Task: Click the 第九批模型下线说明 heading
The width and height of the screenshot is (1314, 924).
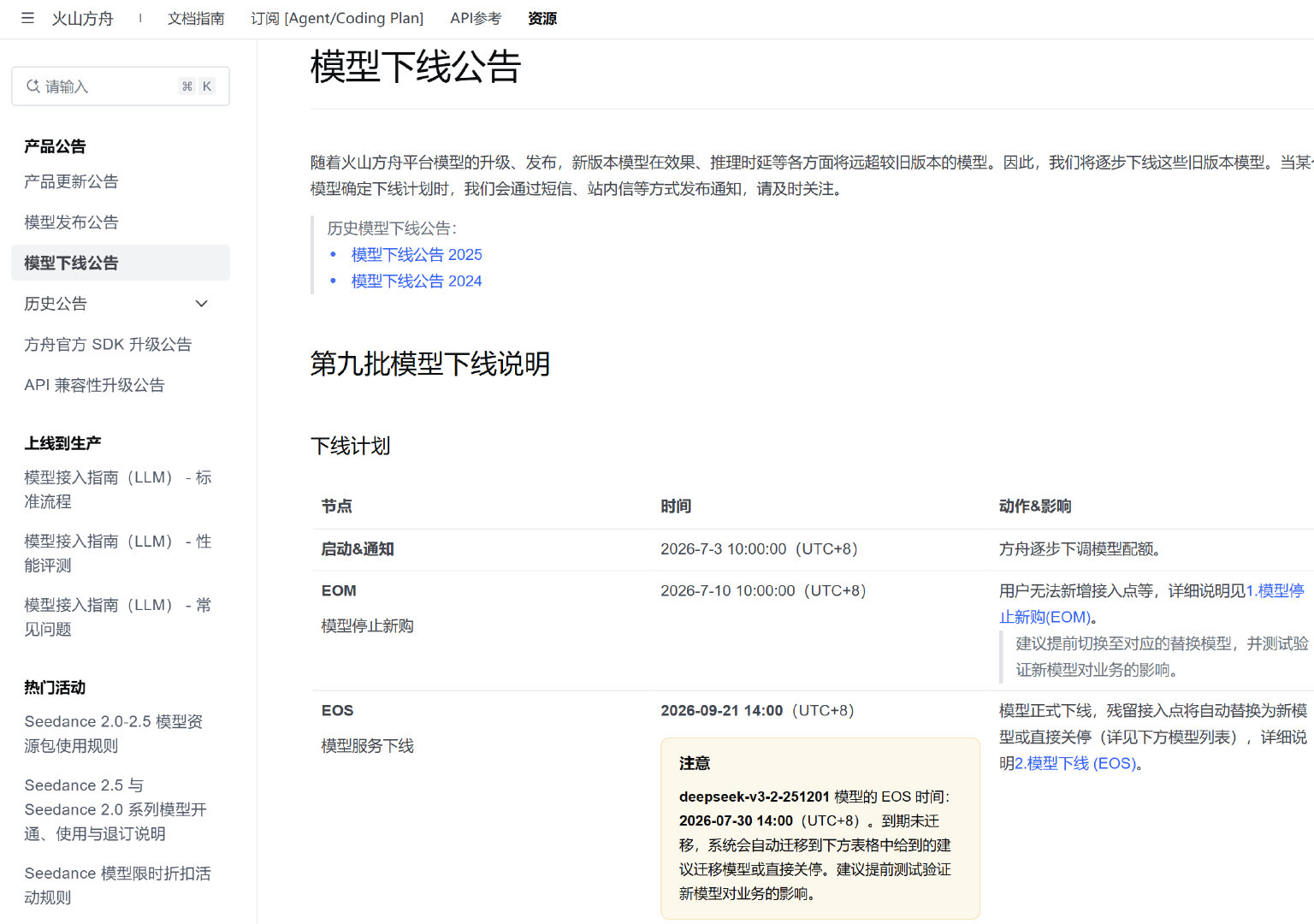Action: point(429,364)
